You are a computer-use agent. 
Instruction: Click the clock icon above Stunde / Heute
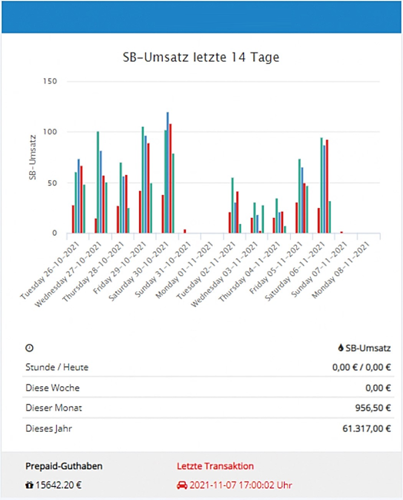(x=29, y=348)
